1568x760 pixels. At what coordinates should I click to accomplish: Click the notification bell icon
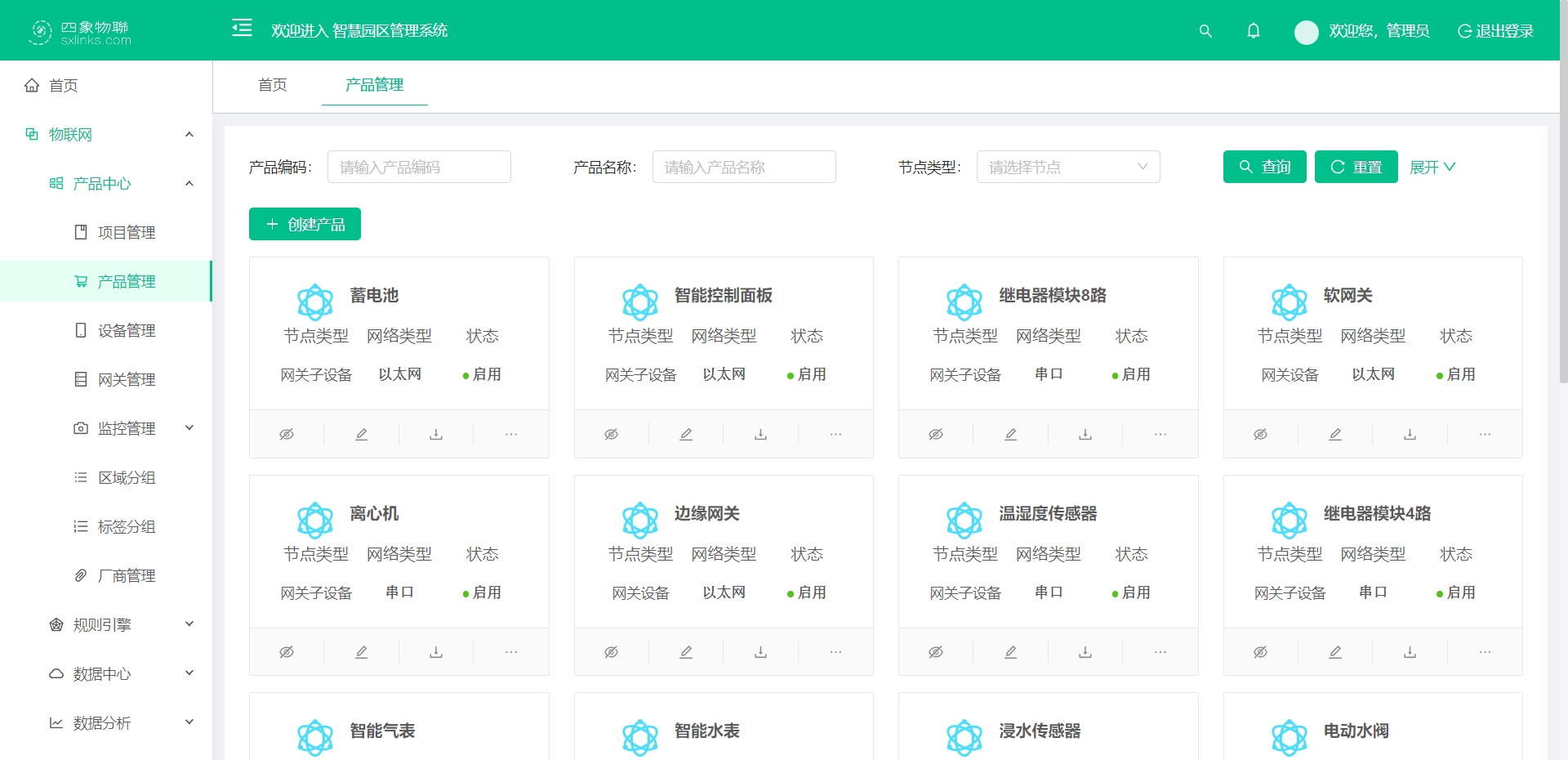click(1254, 31)
